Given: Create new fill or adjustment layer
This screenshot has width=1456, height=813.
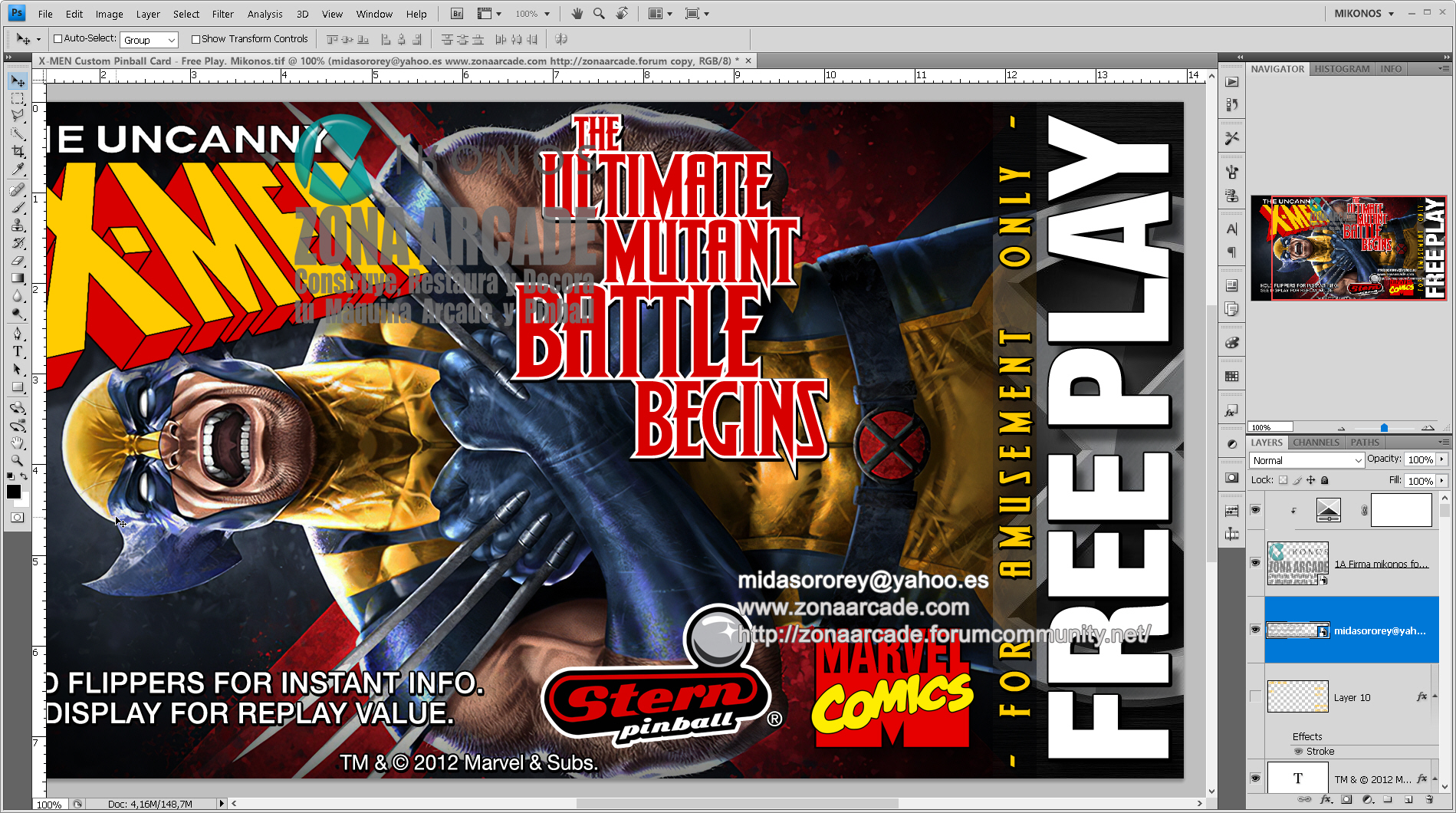Looking at the screenshot, I should click(x=1367, y=800).
